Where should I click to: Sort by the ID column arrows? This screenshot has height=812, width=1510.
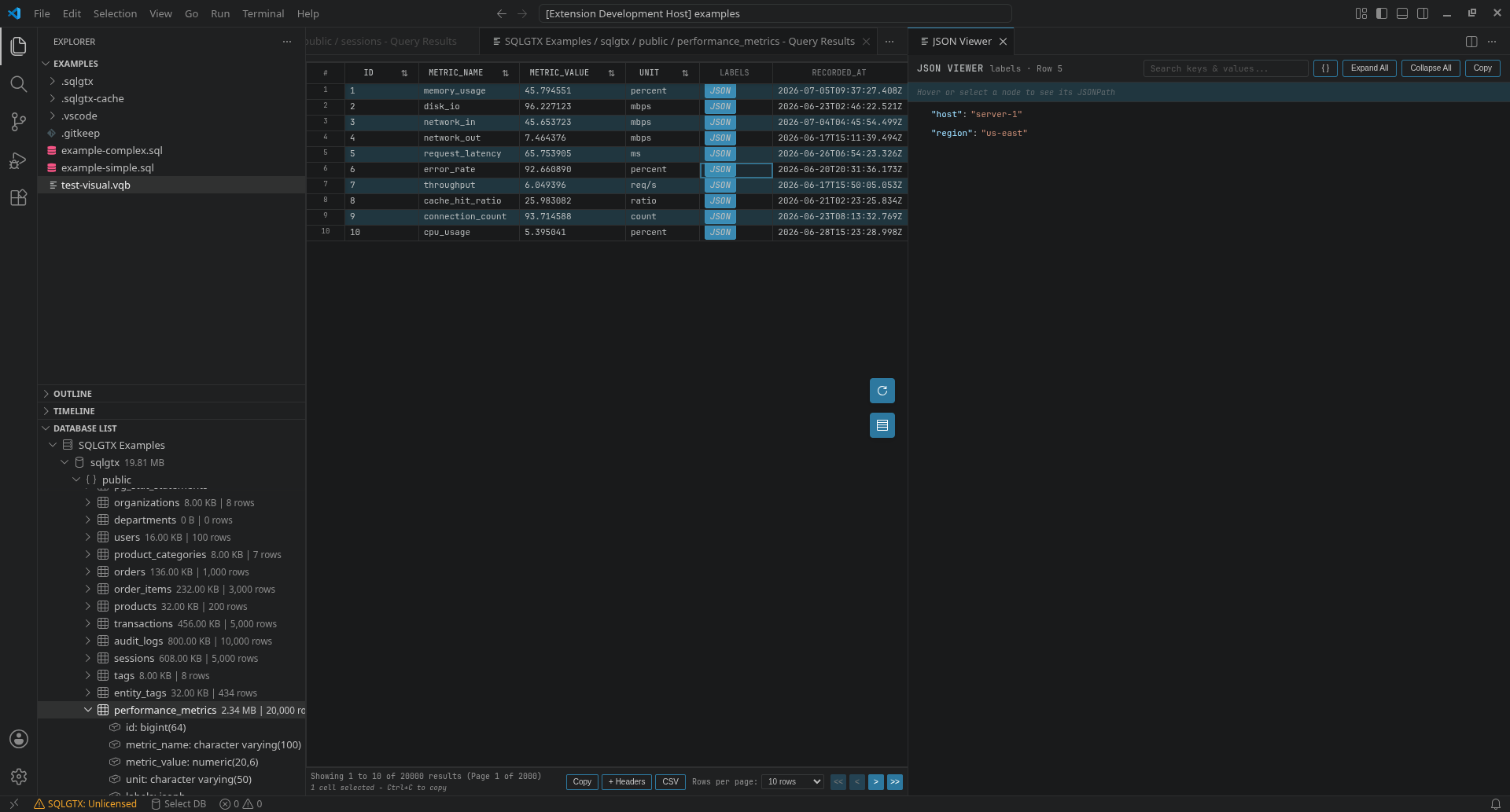pos(404,73)
